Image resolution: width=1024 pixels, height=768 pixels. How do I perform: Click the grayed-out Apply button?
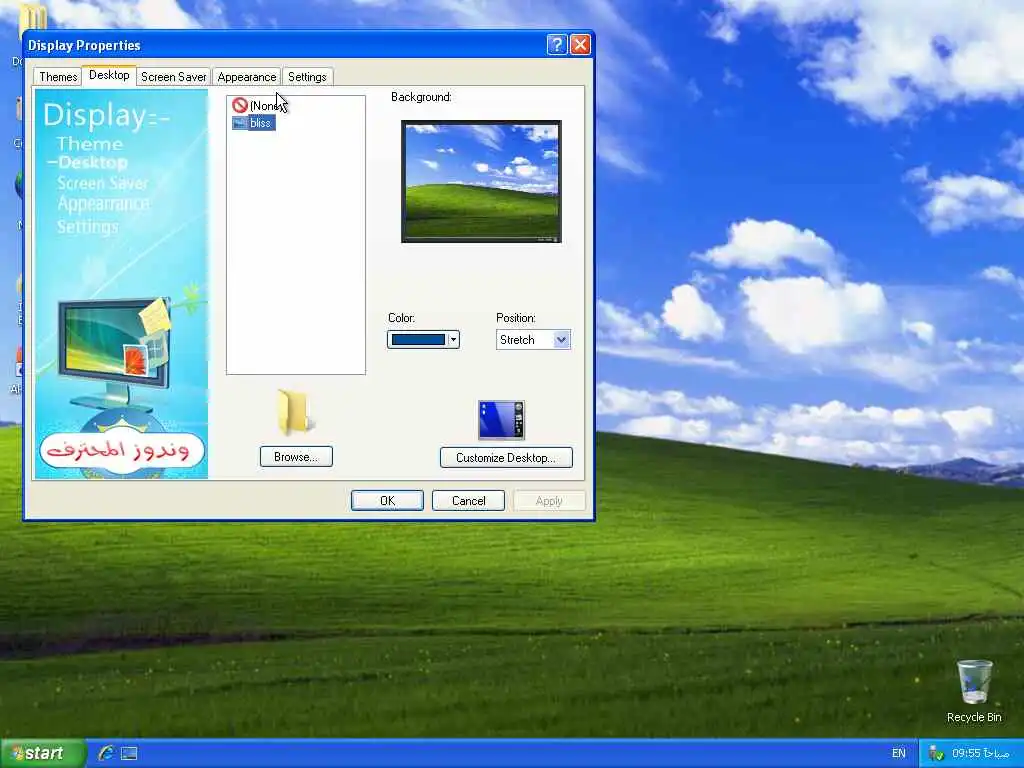(549, 500)
